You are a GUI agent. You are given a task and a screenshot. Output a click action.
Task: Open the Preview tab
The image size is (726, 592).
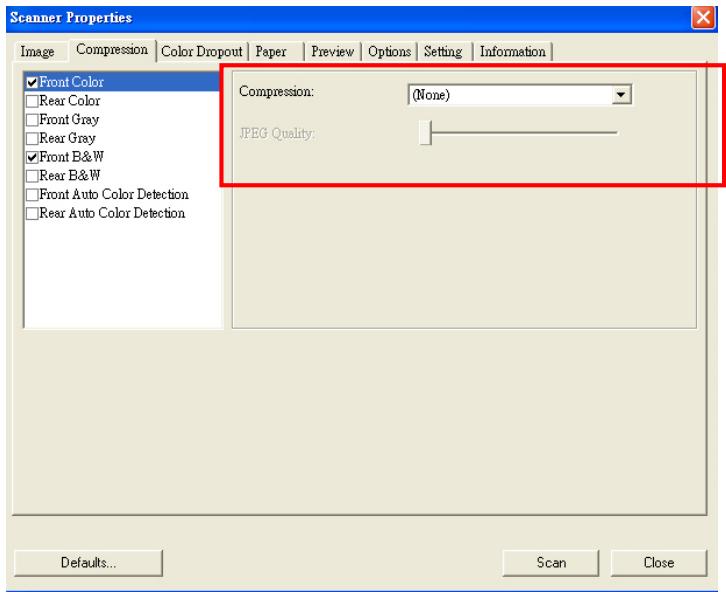point(333,52)
